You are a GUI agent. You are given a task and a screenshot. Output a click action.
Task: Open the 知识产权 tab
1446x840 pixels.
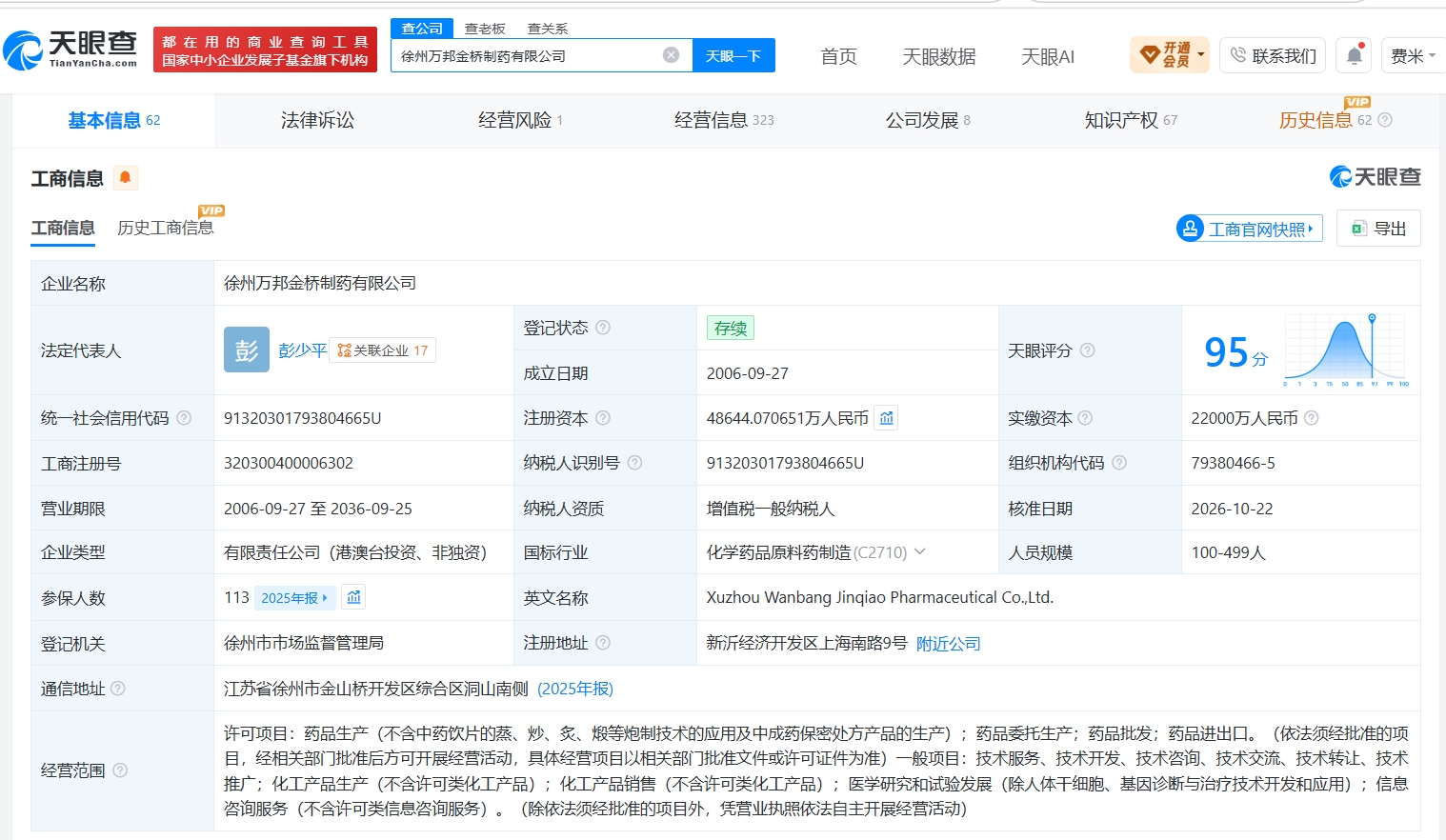[1131, 120]
